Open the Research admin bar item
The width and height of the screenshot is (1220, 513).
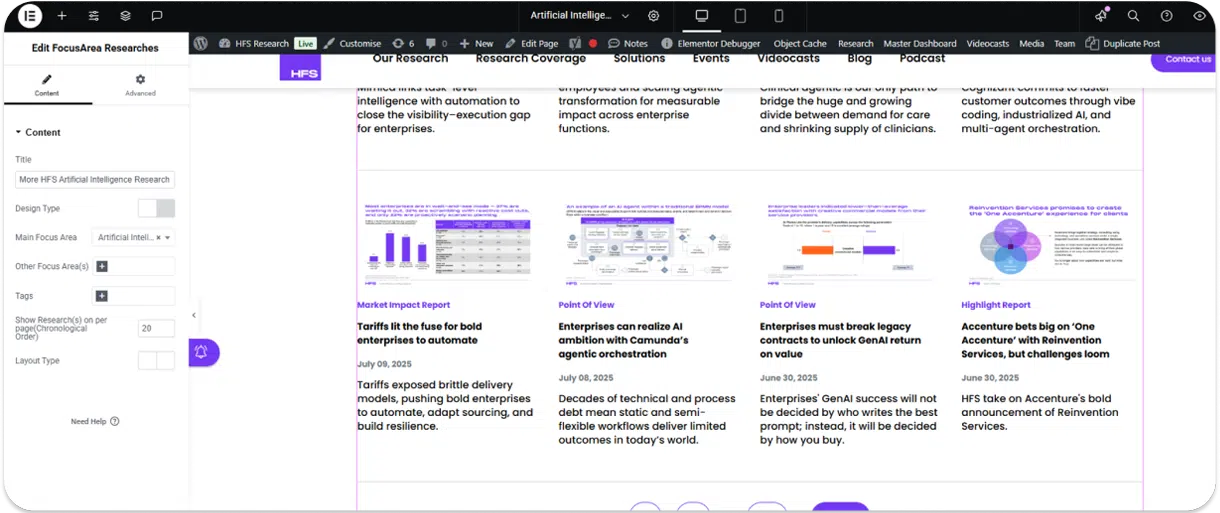(855, 43)
